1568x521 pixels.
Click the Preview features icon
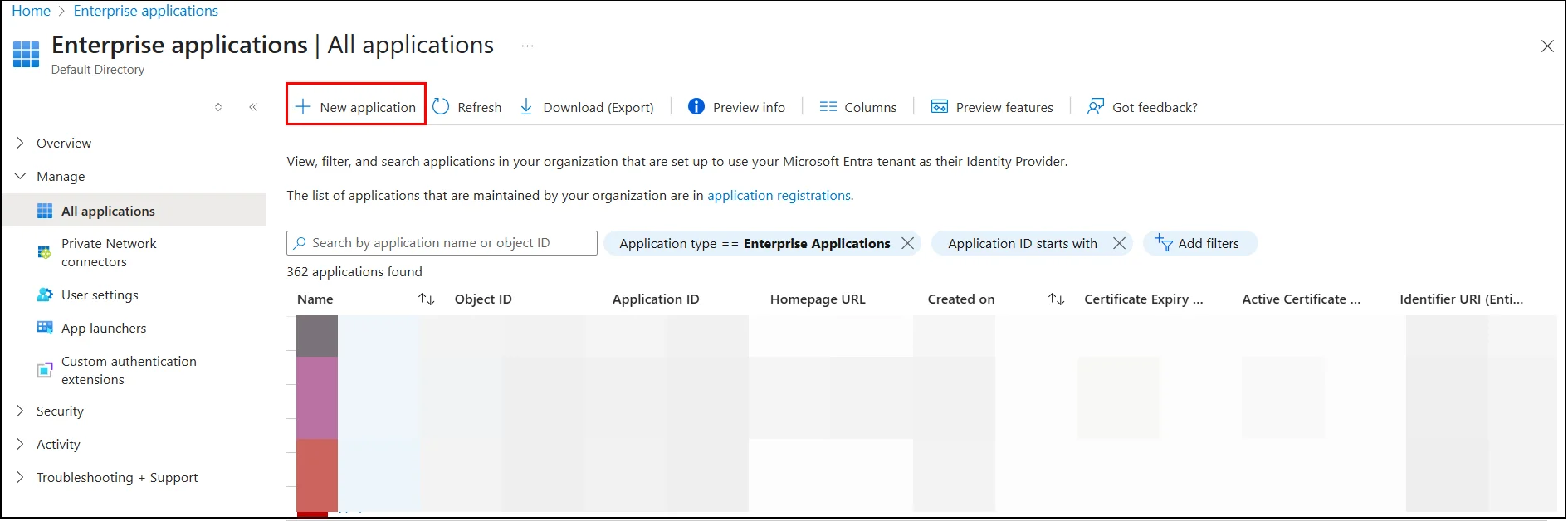coord(940,107)
